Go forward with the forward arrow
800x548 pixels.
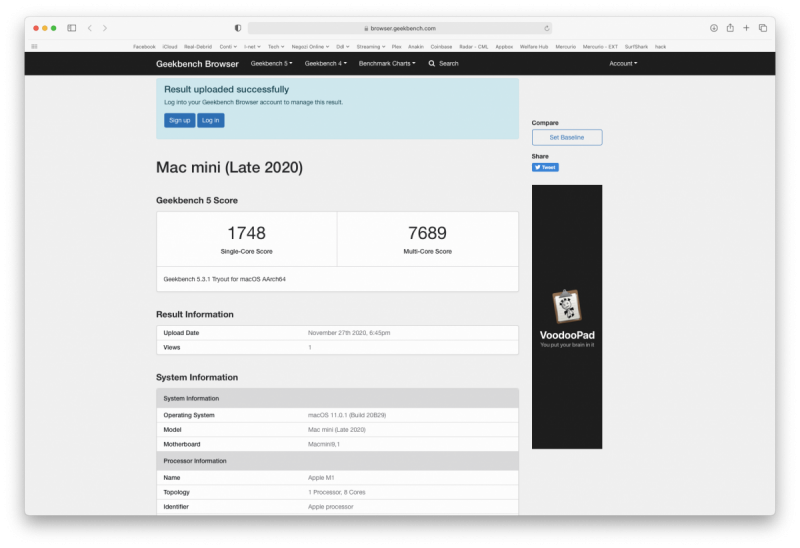point(105,28)
